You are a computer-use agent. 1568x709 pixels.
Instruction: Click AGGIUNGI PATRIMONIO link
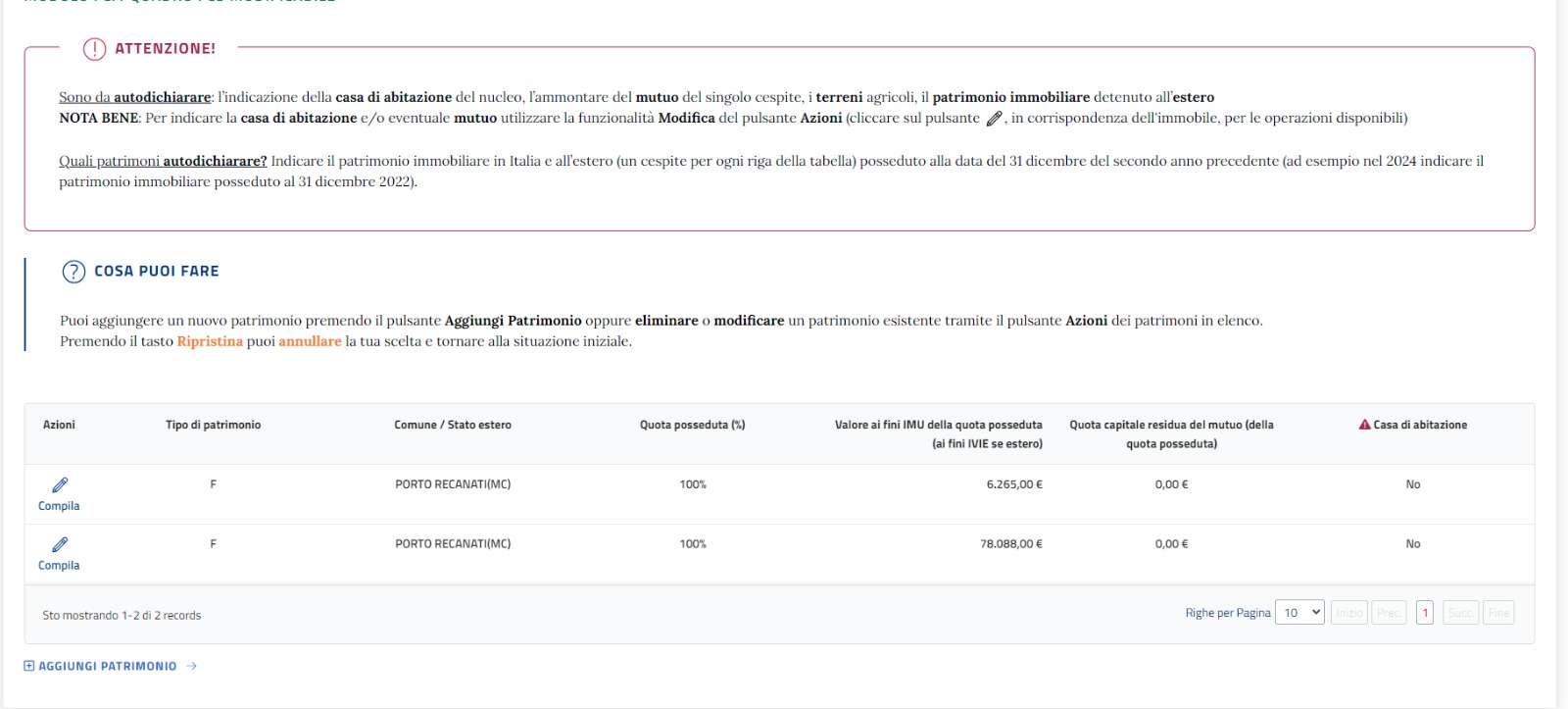tap(108, 666)
